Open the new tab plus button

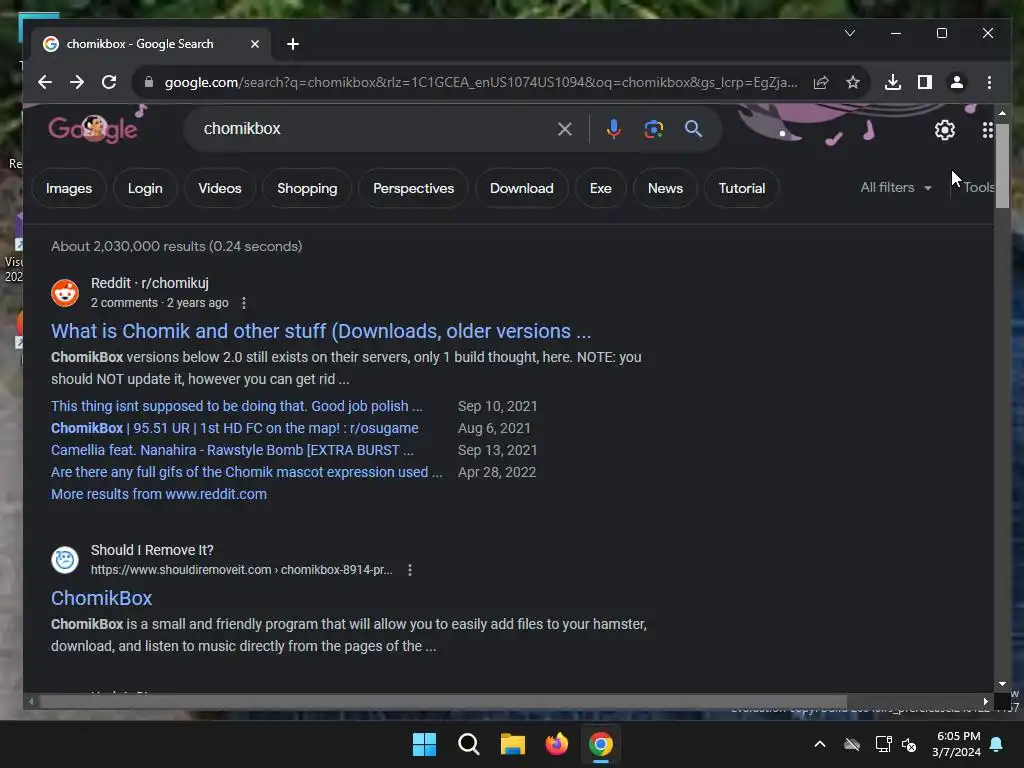[x=293, y=44]
